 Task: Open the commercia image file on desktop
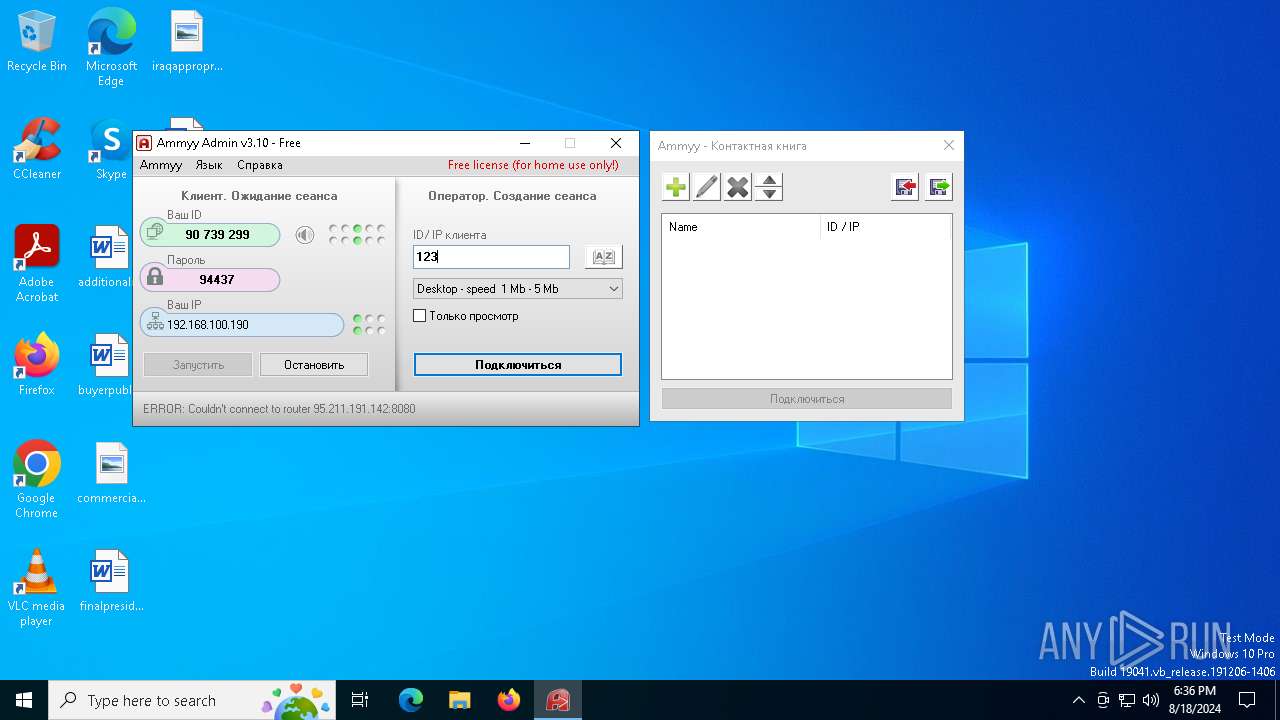[x=111, y=473]
